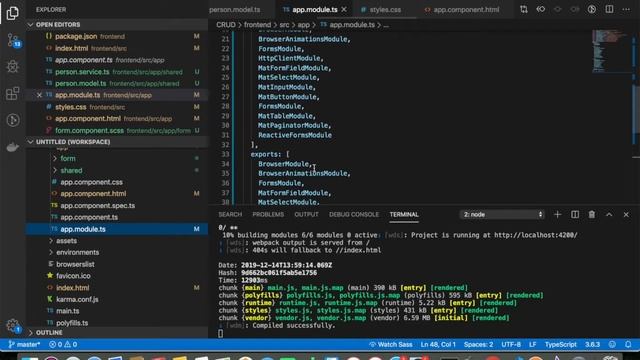Screen dimensions: 640x360
Task: Open form.component.scss in Open Editors
Action: click(118, 131)
